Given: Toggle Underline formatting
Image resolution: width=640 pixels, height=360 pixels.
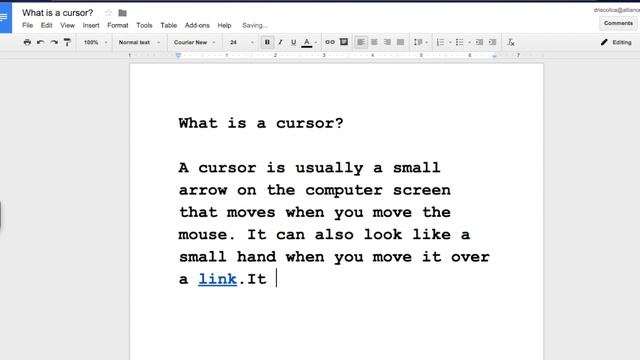Looking at the screenshot, I should pyautogui.click(x=293, y=42).
